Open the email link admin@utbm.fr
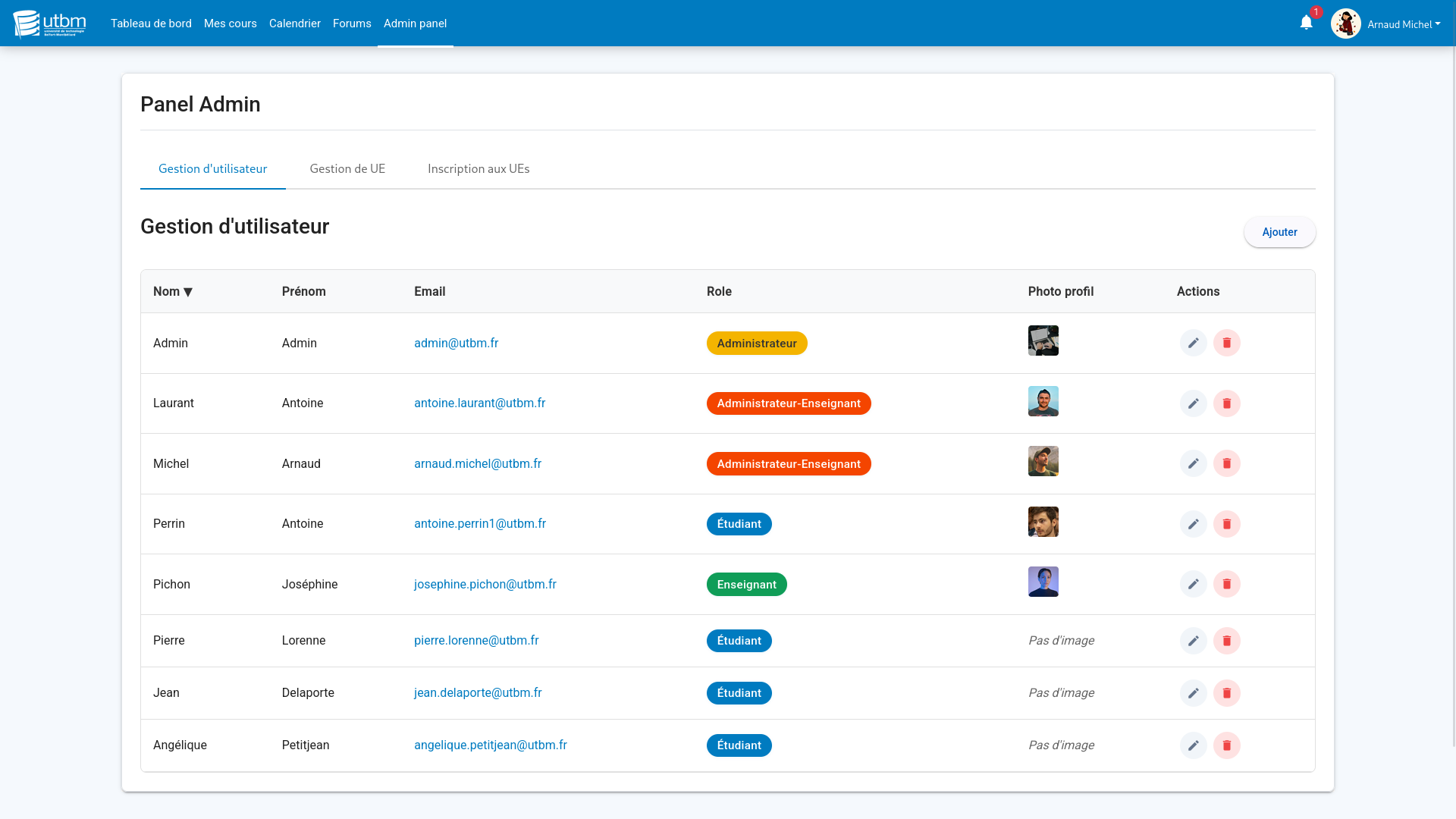1456x819 pixels. point(456,343)
